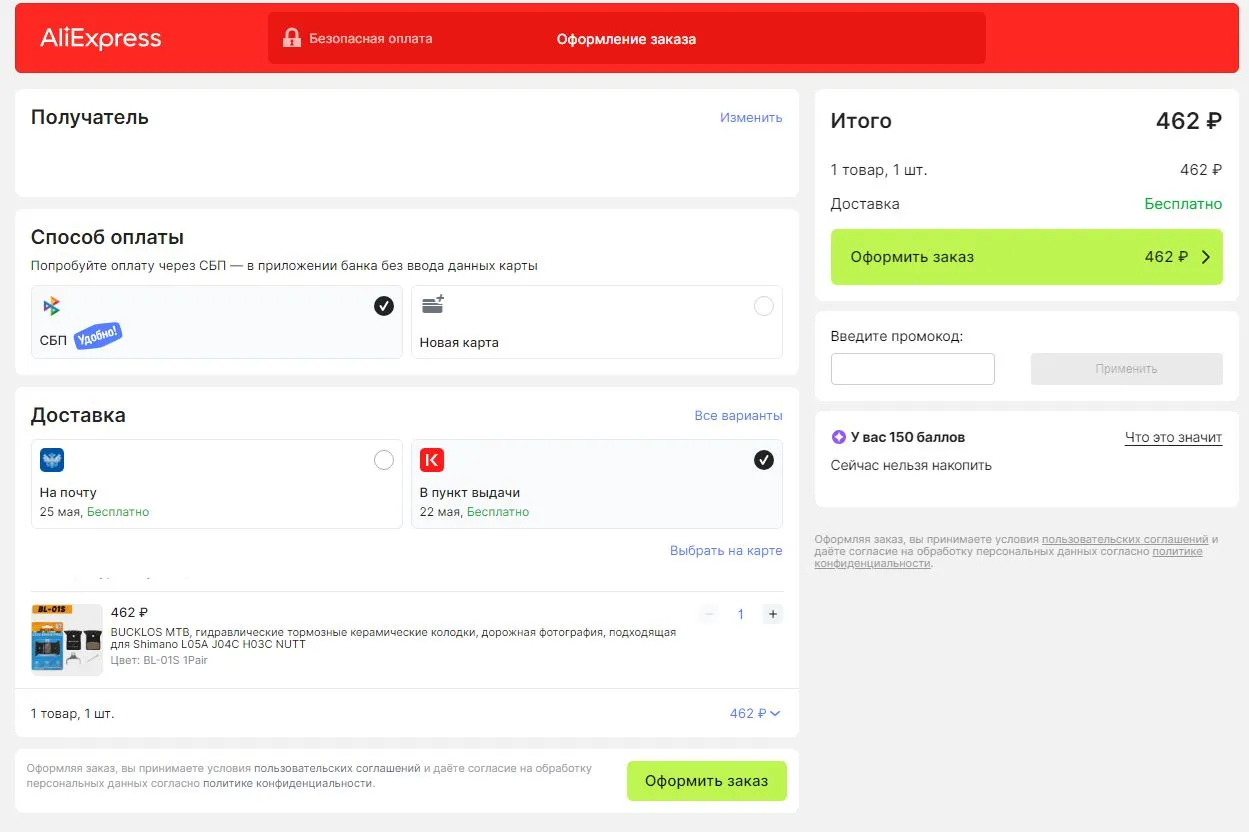The height and width of the screenshot is (832, 1249).
Task: Click green 'Бесплатно' delivery value in summary
Action: 1183,204
